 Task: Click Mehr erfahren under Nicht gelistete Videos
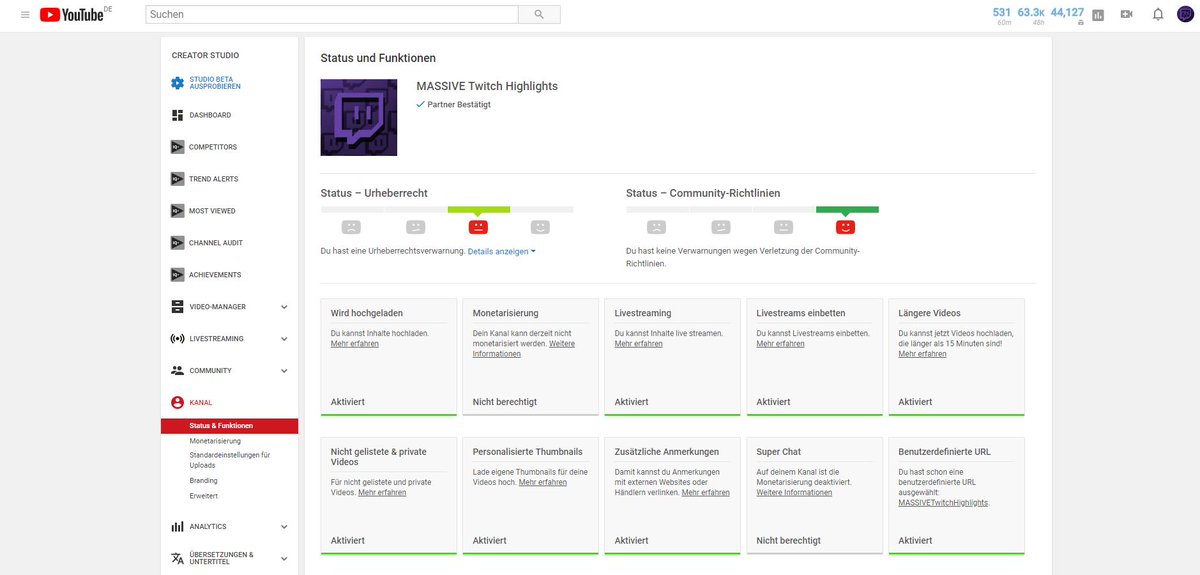(382, 492)
